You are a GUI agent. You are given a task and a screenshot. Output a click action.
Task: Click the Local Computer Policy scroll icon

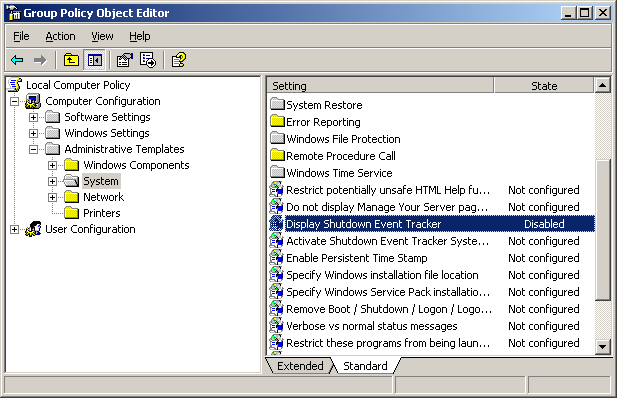(16, 85)
